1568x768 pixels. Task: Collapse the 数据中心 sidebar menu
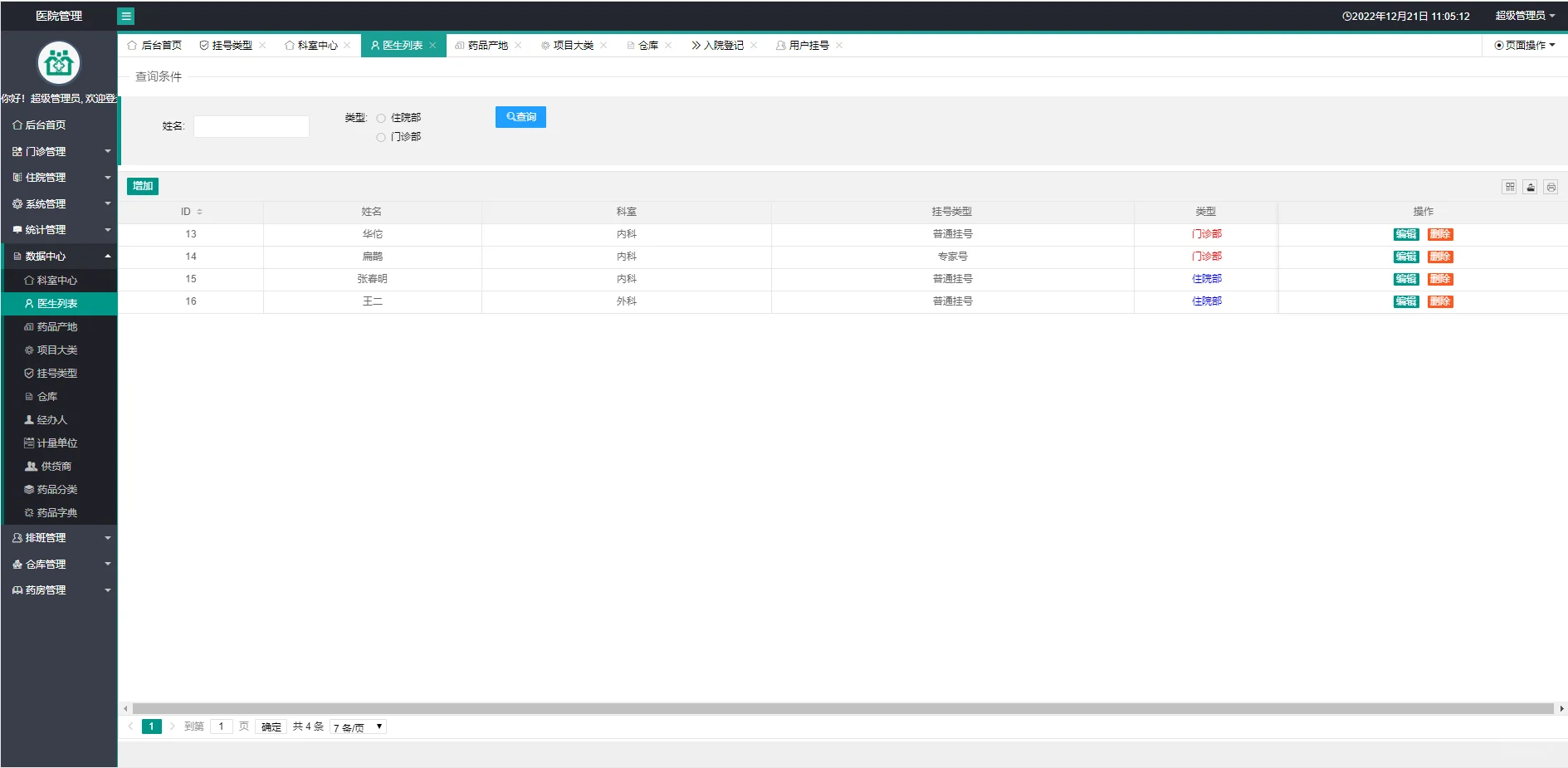59,256
